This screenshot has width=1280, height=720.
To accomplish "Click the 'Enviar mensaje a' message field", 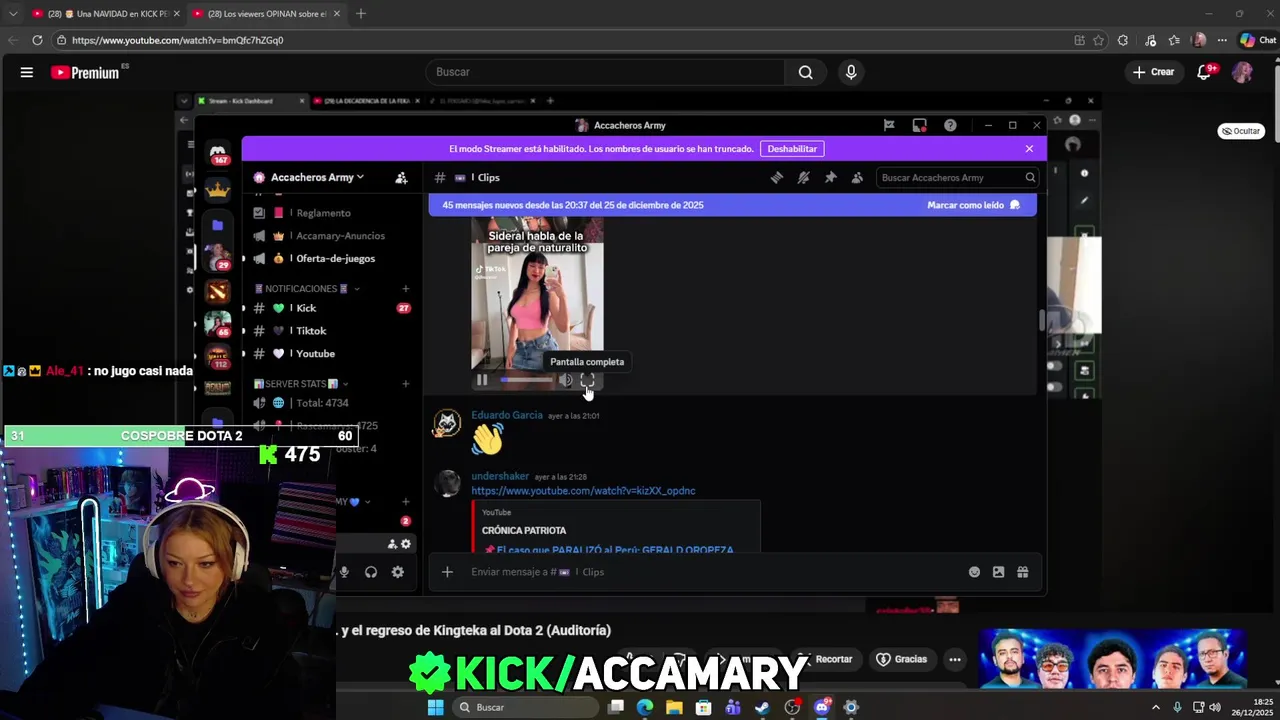I will click(710, 572).
